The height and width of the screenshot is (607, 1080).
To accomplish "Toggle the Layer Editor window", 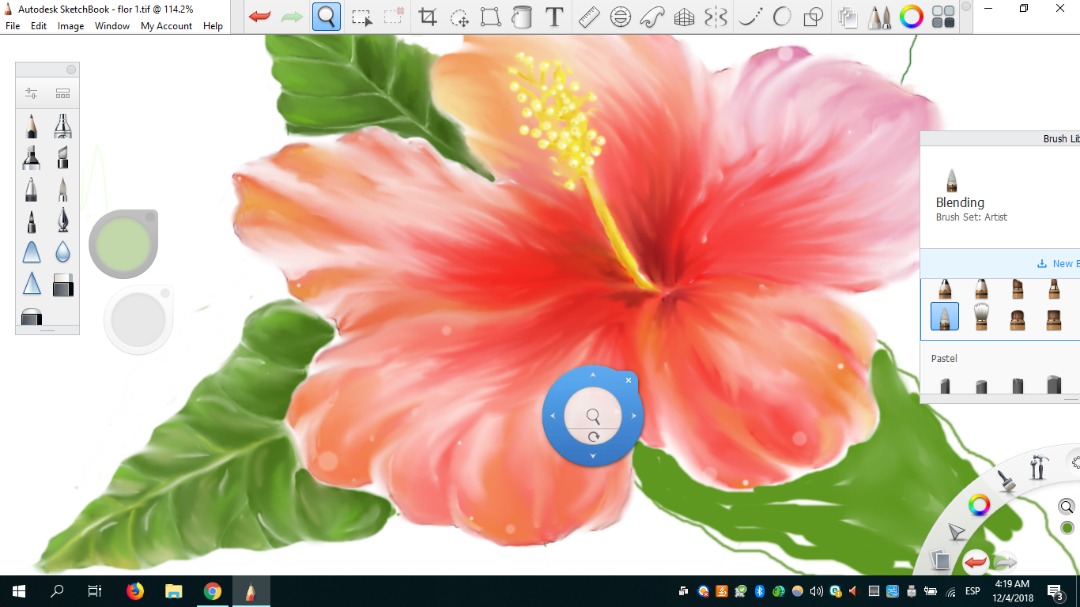I will point(847,17).
